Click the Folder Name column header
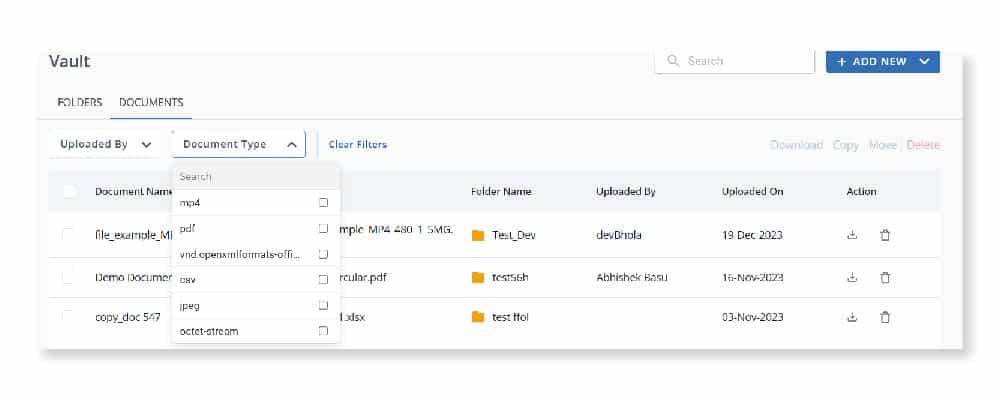Viewport: 1000px width, 400px height. coord(501,191)
